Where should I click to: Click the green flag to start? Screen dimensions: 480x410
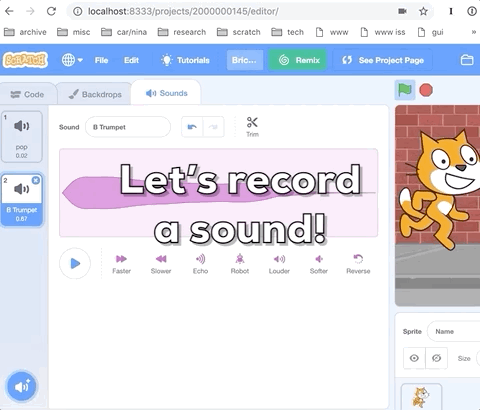(405, 90)
